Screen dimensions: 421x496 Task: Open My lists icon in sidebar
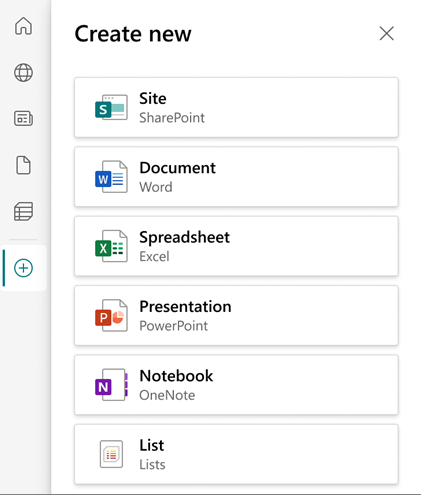23,211
